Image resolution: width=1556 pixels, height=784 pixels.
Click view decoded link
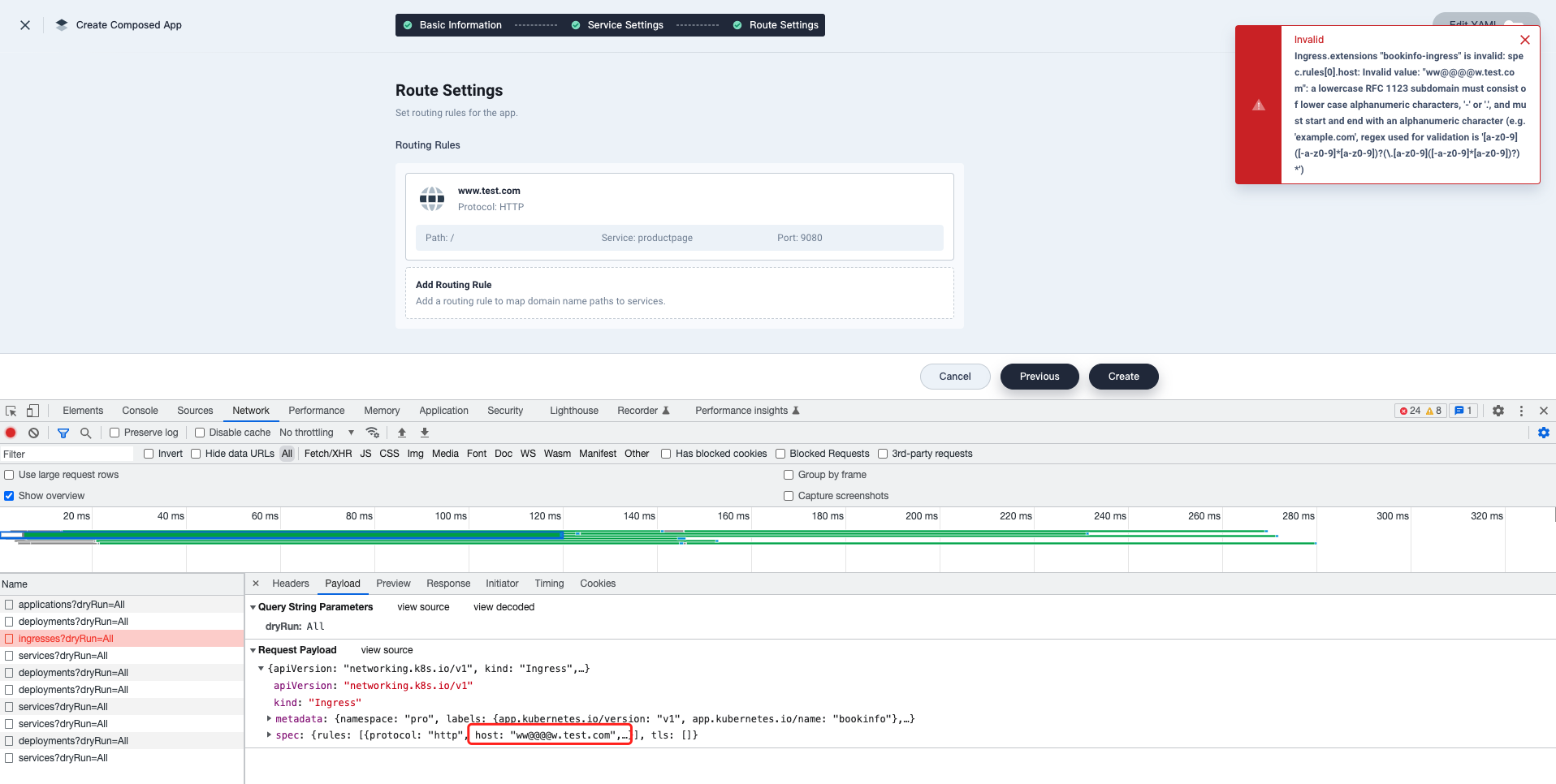click(x=503, y=606)
